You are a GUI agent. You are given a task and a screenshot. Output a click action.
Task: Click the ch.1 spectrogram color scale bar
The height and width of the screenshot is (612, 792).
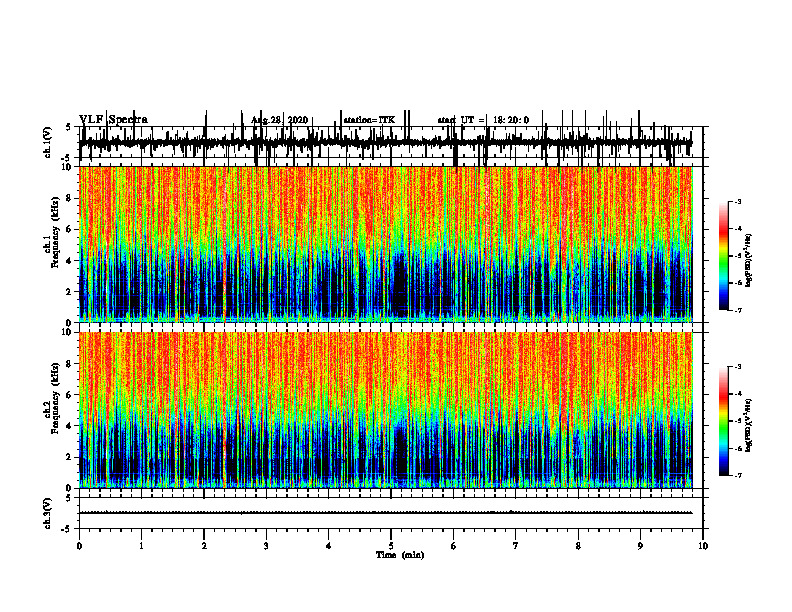723,256
